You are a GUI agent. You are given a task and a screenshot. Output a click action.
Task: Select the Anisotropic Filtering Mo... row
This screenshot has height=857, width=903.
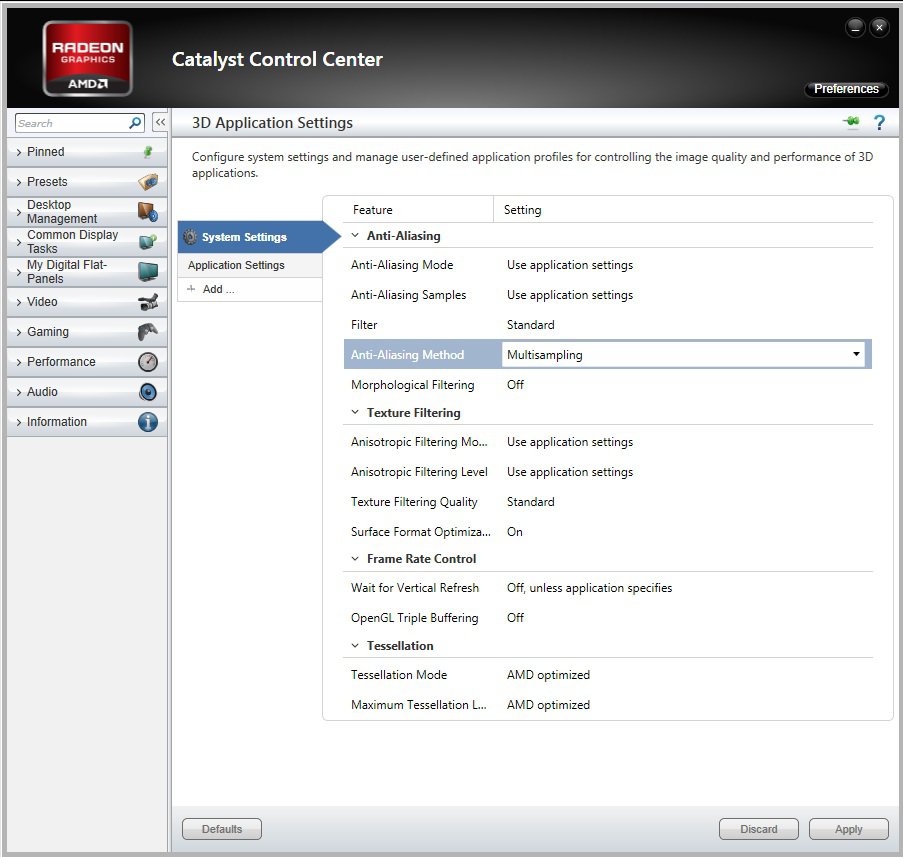click(x=608, y=442)
